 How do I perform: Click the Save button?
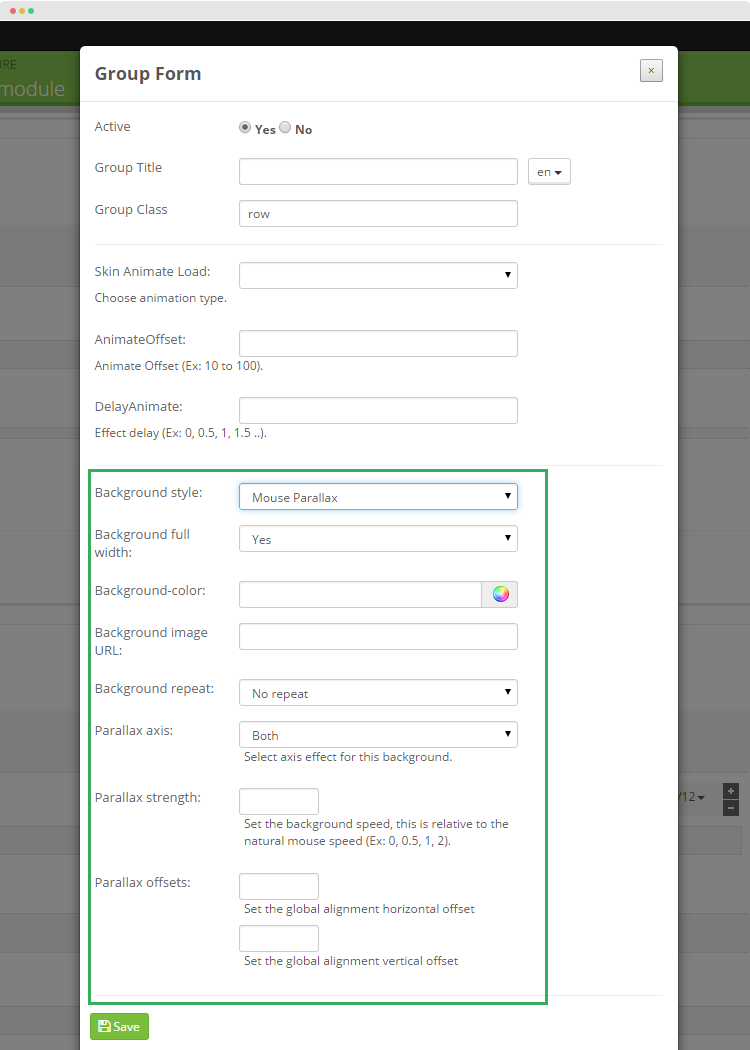pos(119,1027)
